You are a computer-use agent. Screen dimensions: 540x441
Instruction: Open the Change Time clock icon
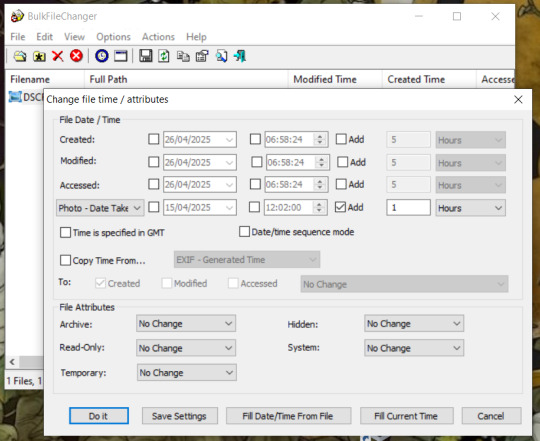(102, 55)
